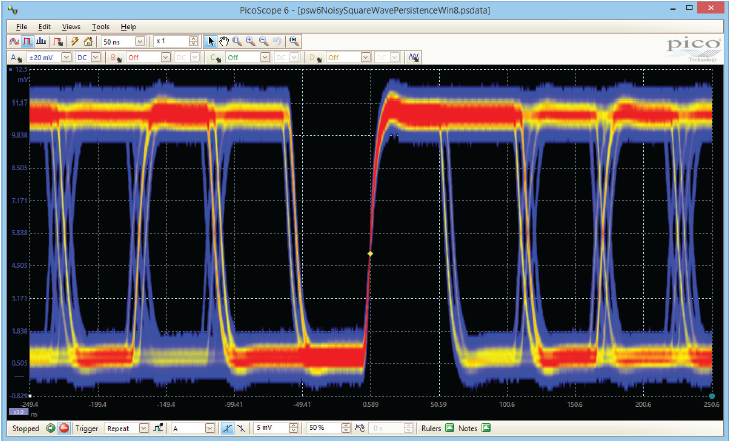Click the Home icon in toolbar
This screenshot has height=442, width=729.
tap(88, 42)
